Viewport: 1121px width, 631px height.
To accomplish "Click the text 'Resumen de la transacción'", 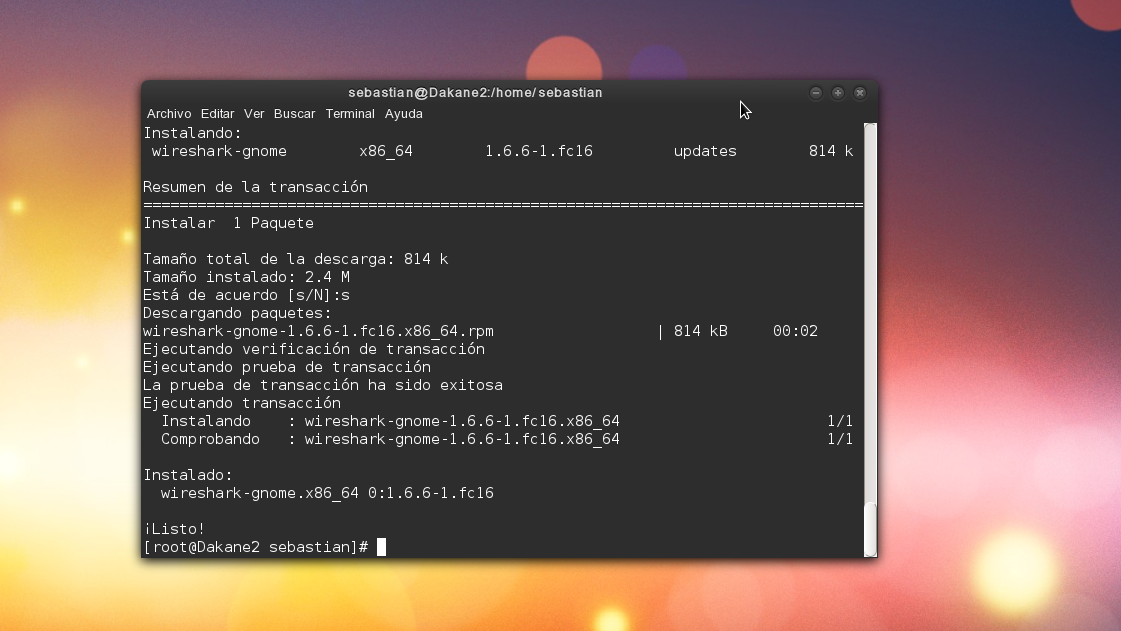I will (x=255, y=187).
